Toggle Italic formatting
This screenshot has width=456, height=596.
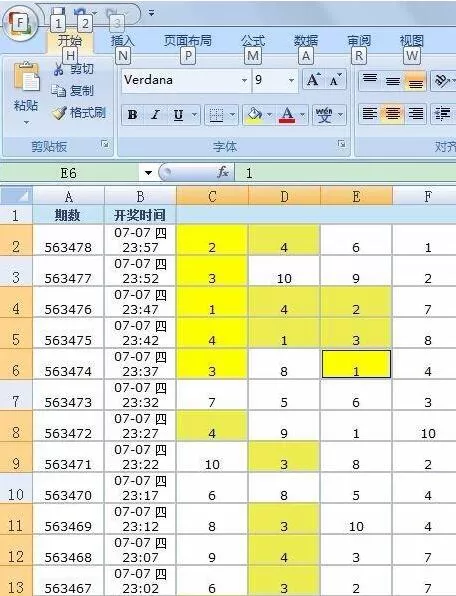pyautogui.click(x=155, y=114)
